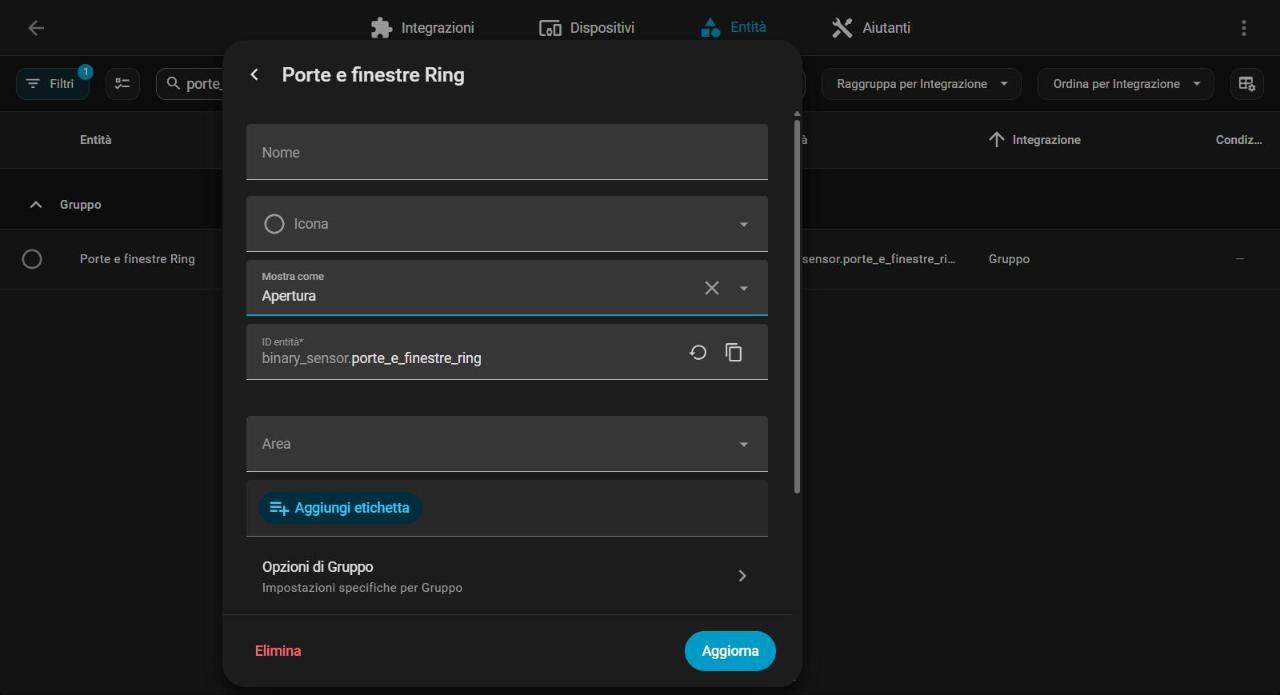Click the Condiz... column header
Image resolution: width=1280 pixels, height=695 pixels.
(1239, 140)
